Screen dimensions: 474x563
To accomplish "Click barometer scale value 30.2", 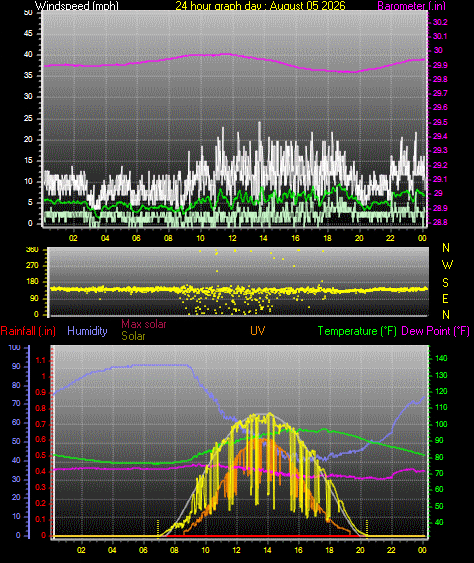I will coord(440,22).
